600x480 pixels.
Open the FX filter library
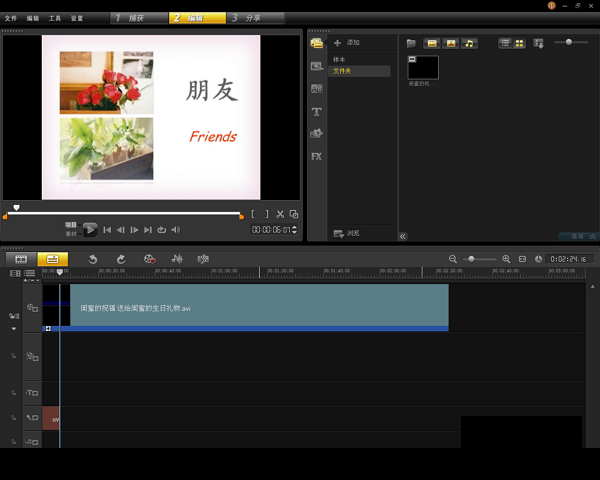pyautogui.click(x=316, y=157)
